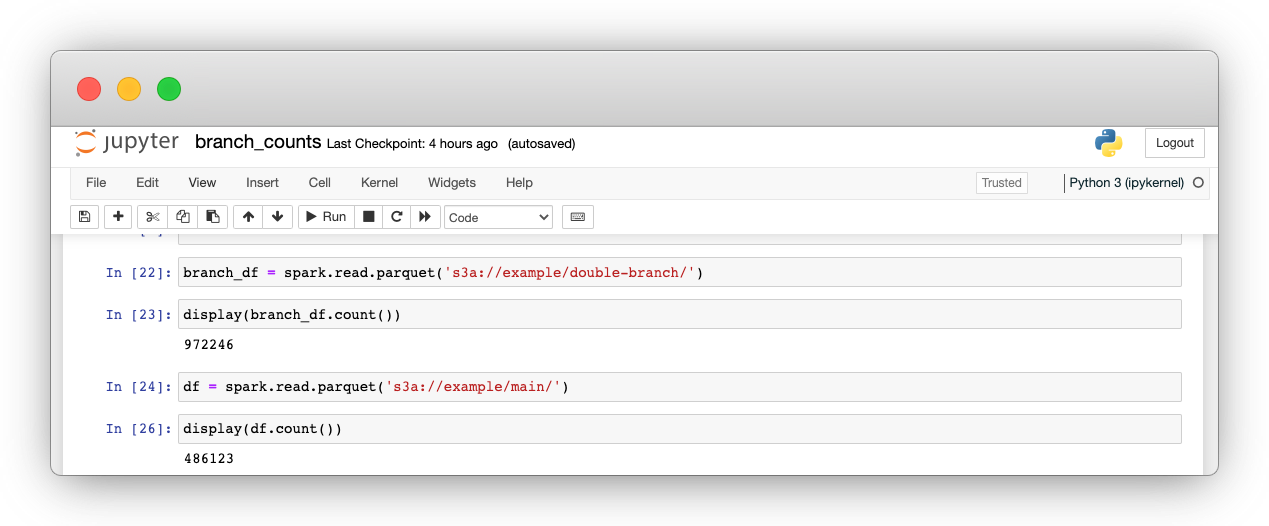Viewport: 1269px width, 526px height.
Task: Open the Cell menu
Action: coord(320,183)
